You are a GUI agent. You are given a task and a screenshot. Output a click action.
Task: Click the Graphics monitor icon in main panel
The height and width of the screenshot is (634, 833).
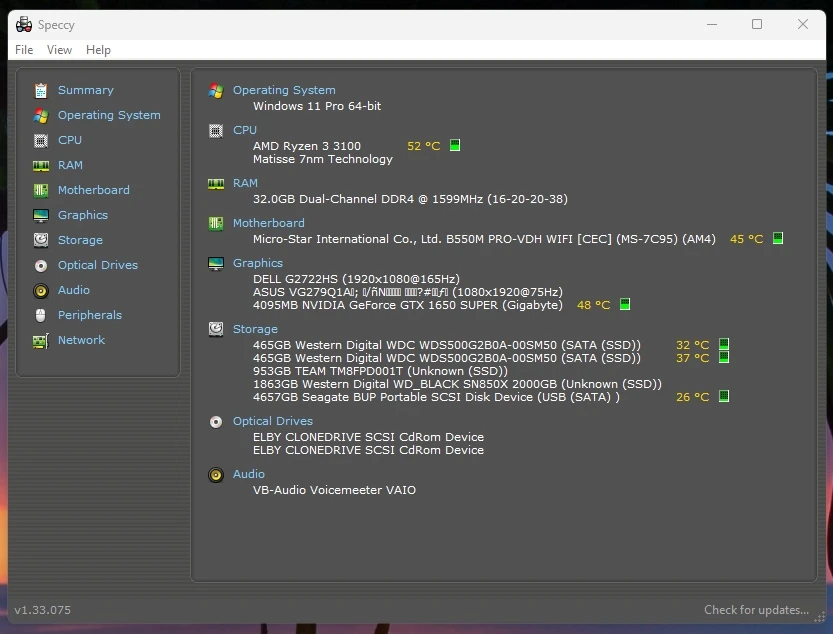pyautogui.click(x=216, y=263)
